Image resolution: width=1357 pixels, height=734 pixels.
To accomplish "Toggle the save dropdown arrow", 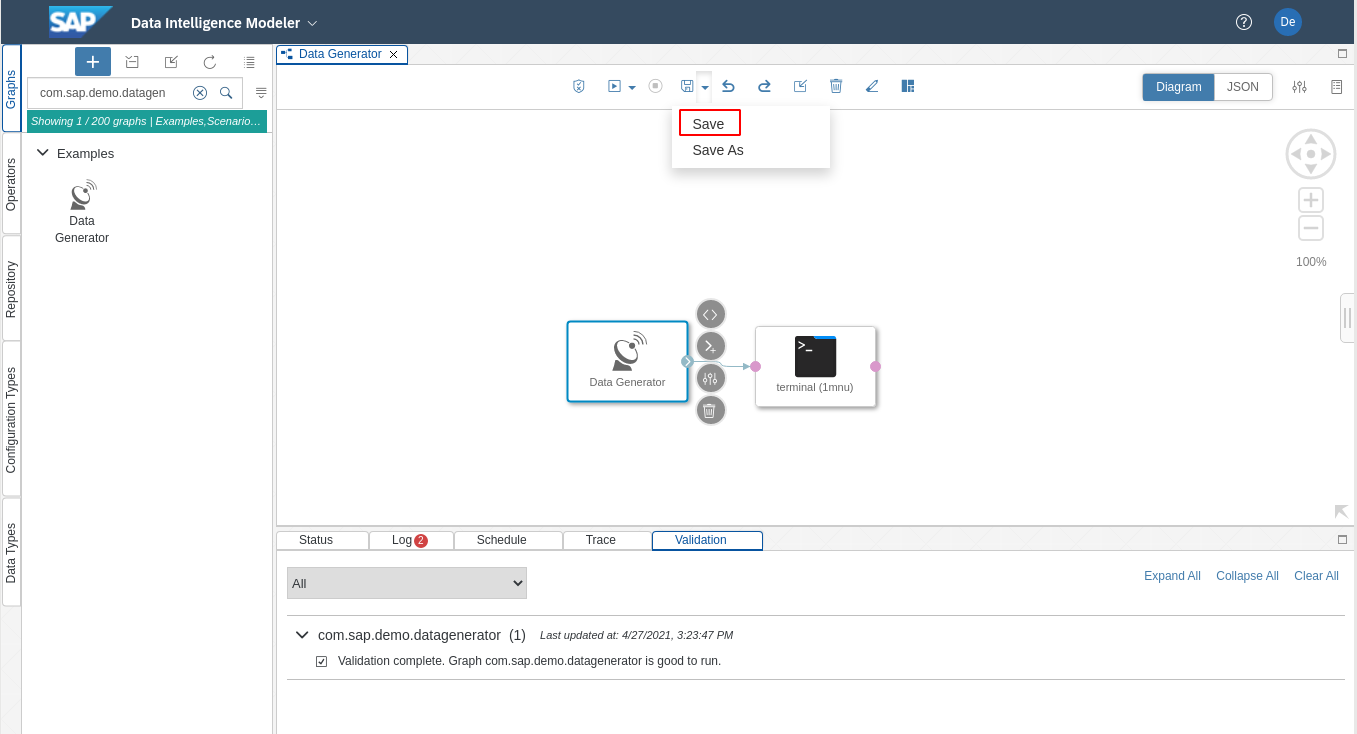I will point(705,88).
